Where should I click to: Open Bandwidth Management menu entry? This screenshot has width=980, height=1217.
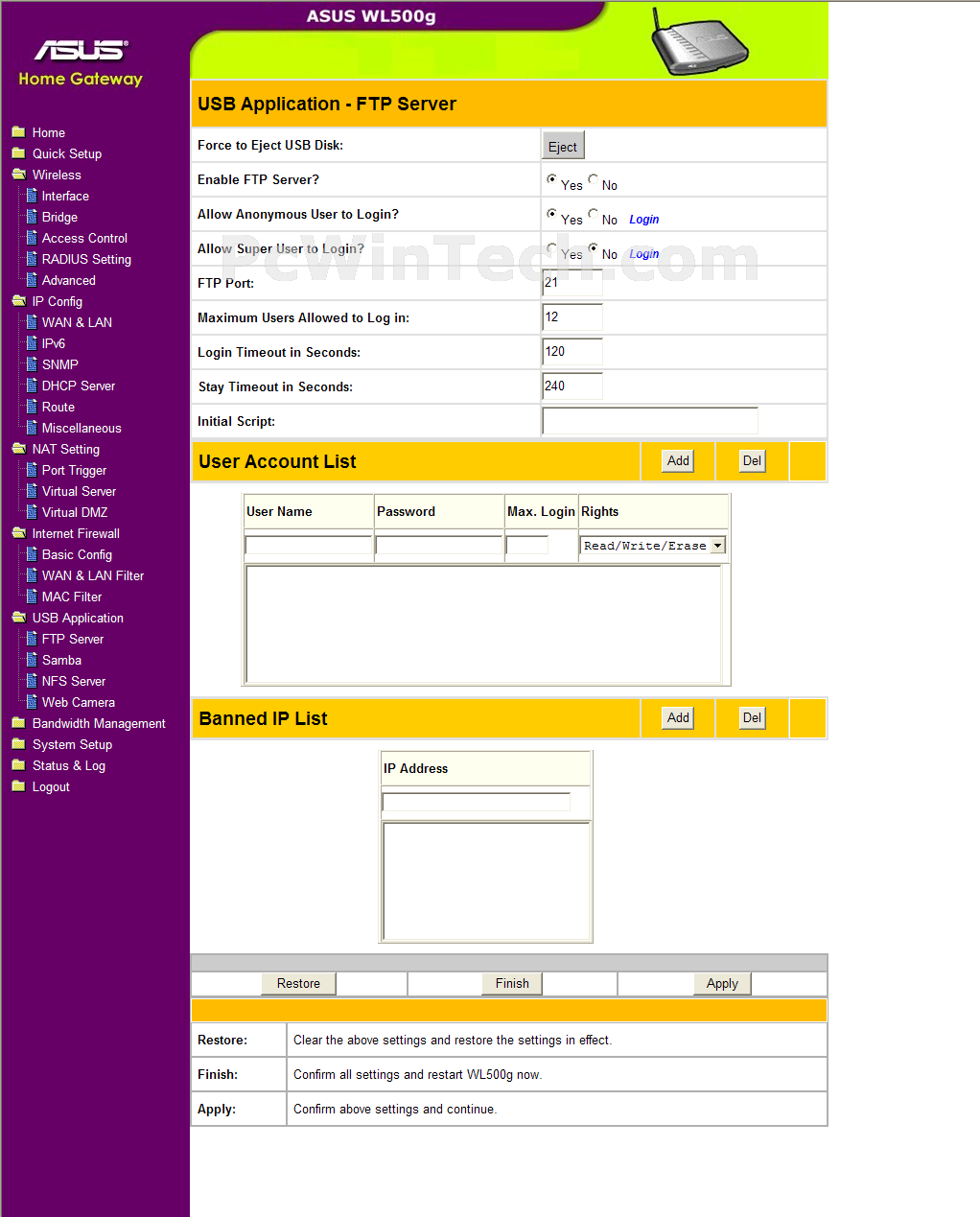pos(99,723)
